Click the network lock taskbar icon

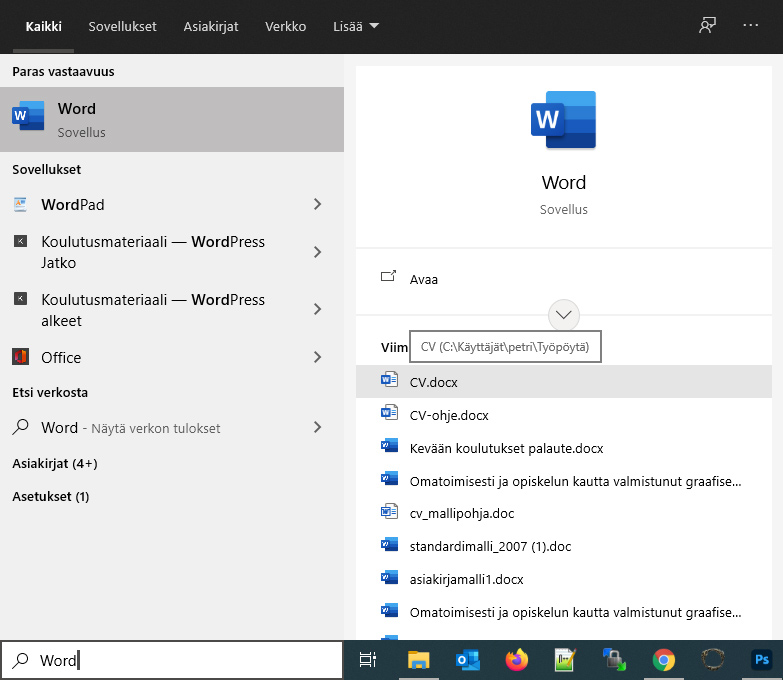click(614, 660)
